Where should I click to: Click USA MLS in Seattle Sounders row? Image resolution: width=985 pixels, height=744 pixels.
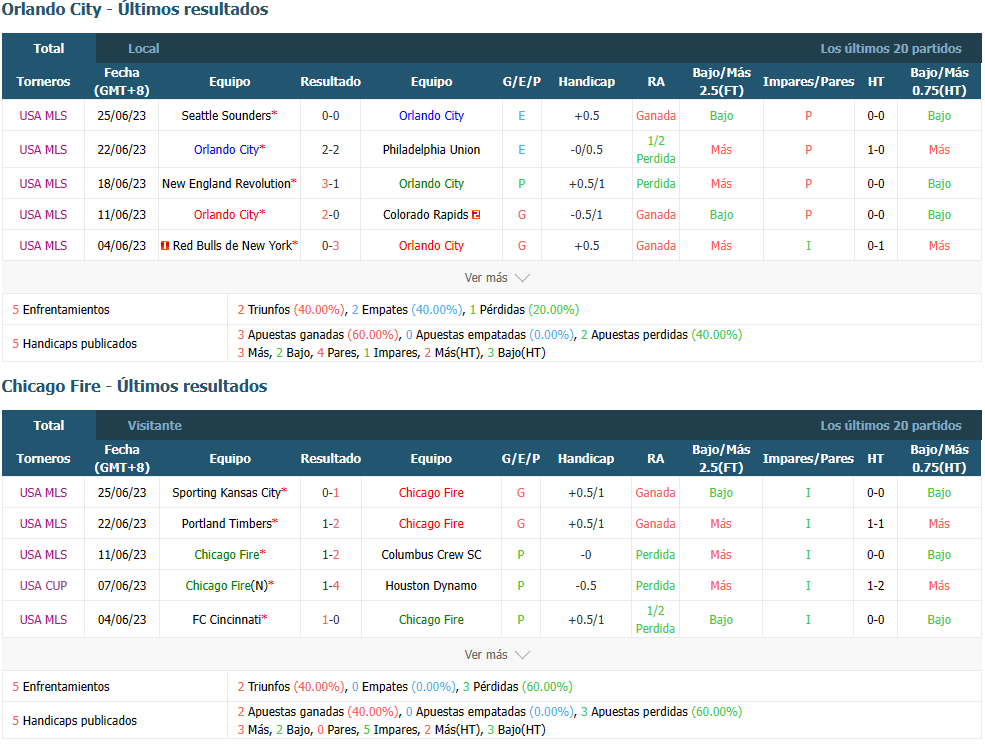(x=43, y=116)
